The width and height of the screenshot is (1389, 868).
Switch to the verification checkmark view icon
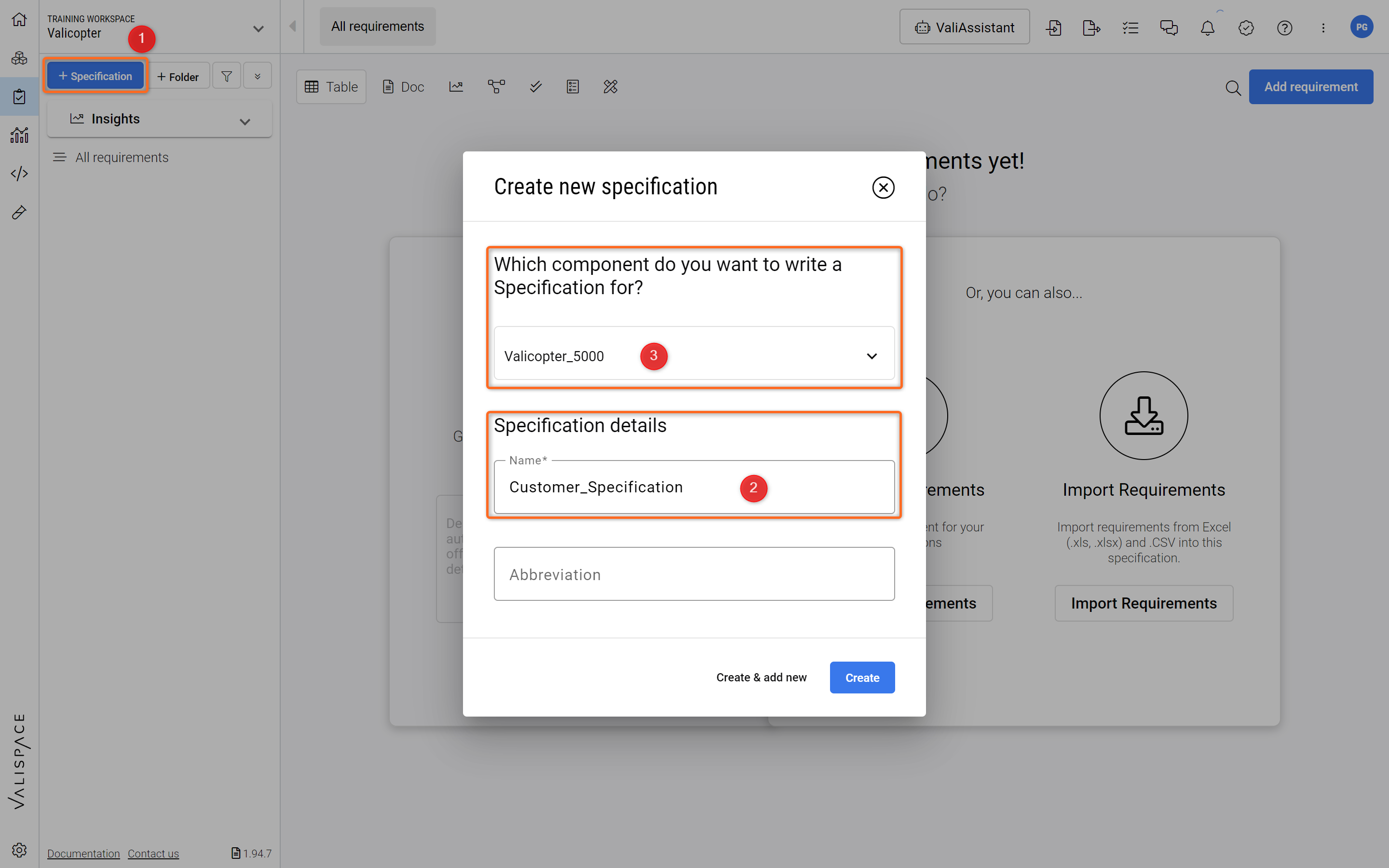tap(535, 87)
